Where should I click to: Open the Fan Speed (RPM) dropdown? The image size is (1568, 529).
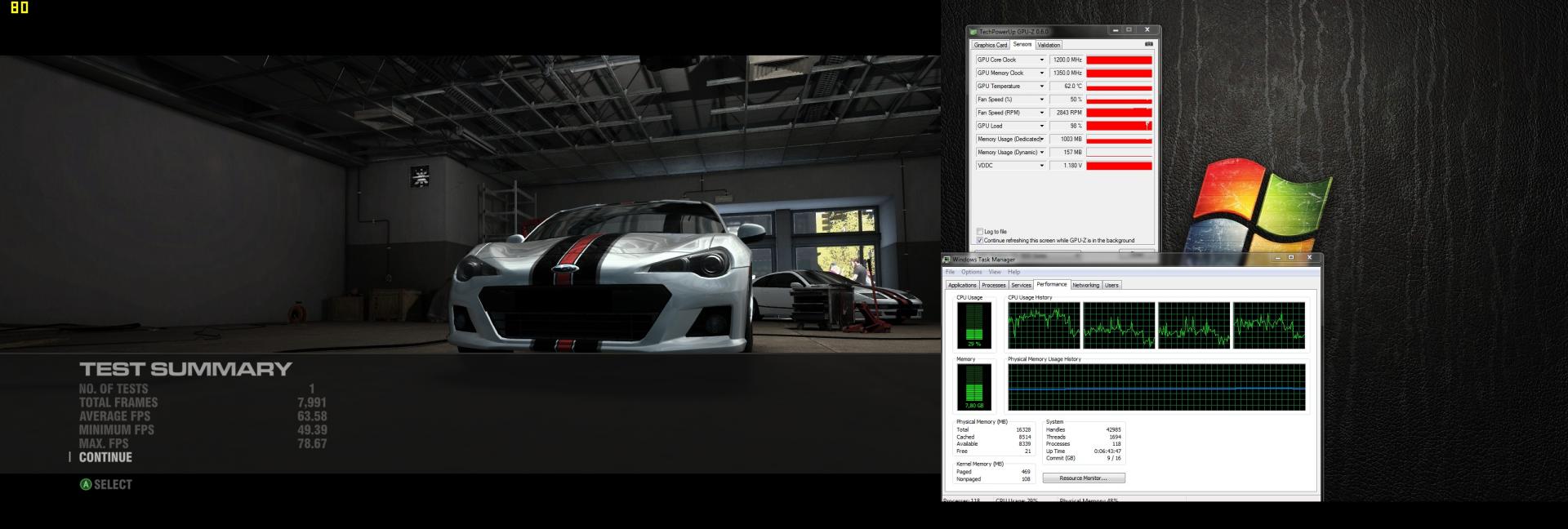point(1041,113)
